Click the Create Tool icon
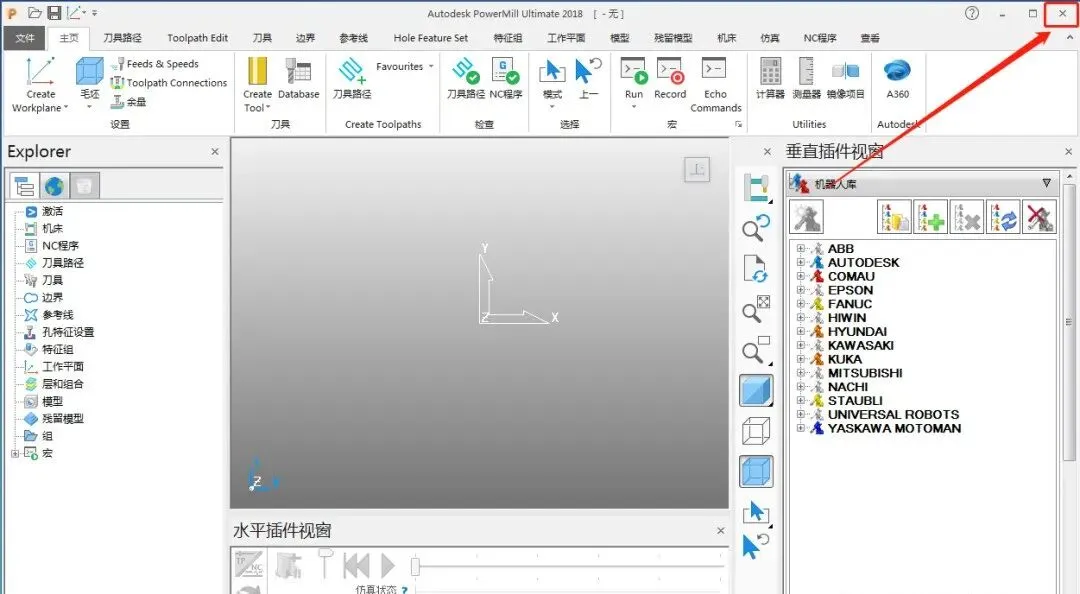Image resolution: width=1080 pixels, height=594 pixels. click(257, 72)
